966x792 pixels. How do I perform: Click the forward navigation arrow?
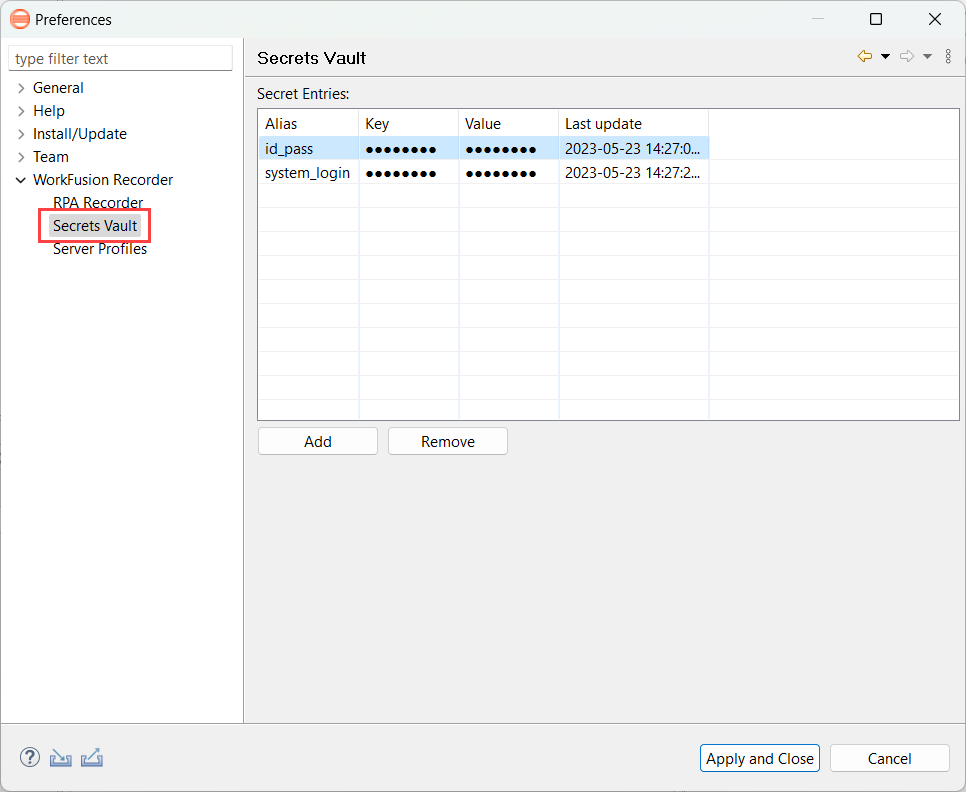coord(907,57)
